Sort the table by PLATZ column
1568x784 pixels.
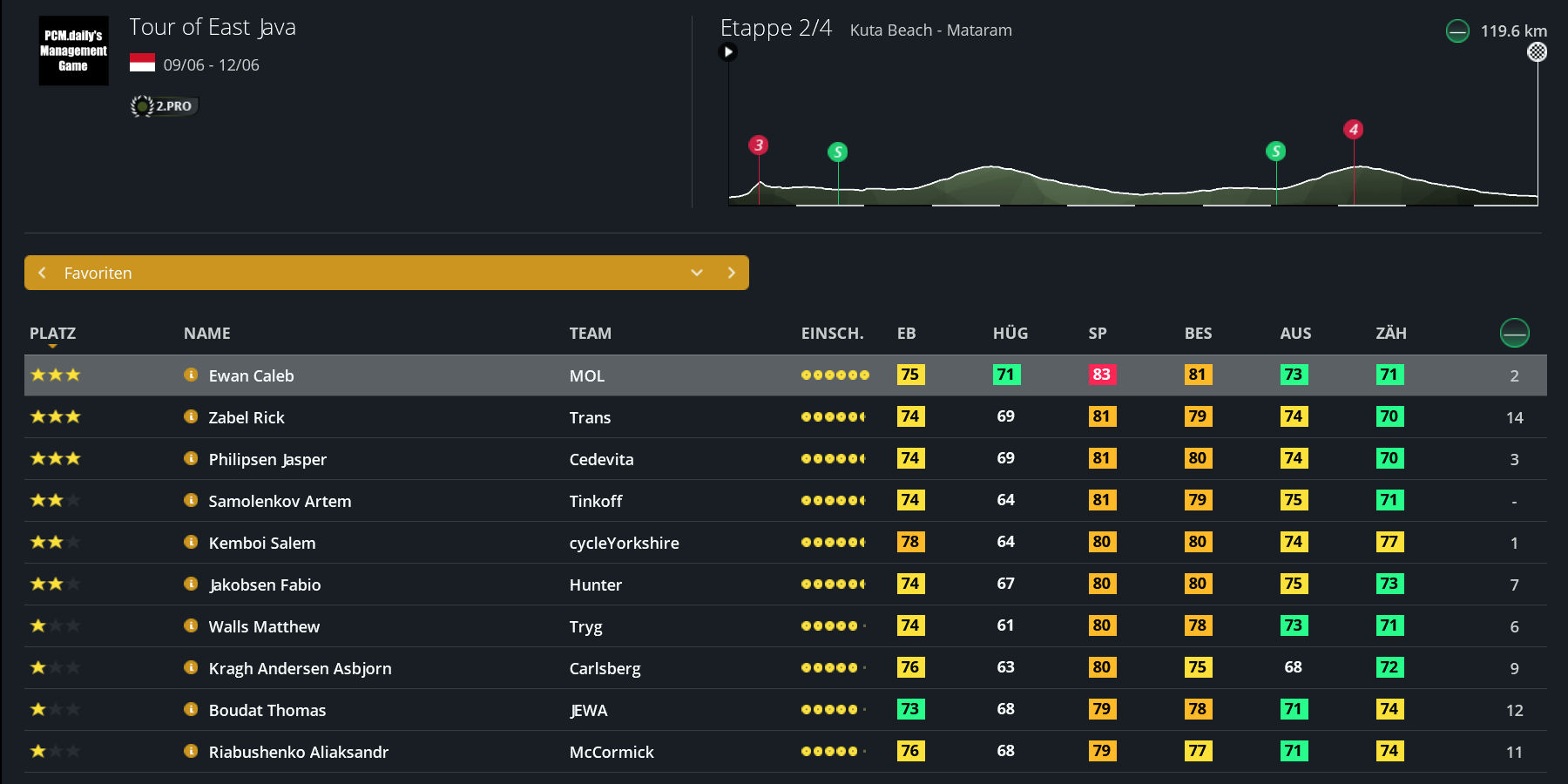click(52, 334)
